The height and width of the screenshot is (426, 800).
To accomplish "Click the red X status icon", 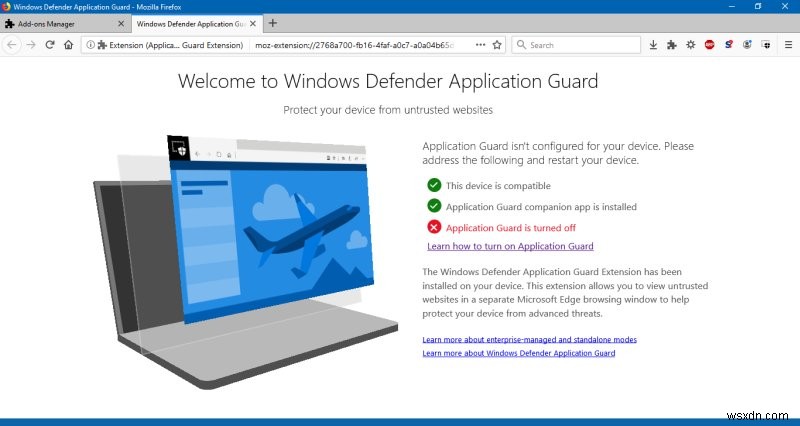I will 434,227.
